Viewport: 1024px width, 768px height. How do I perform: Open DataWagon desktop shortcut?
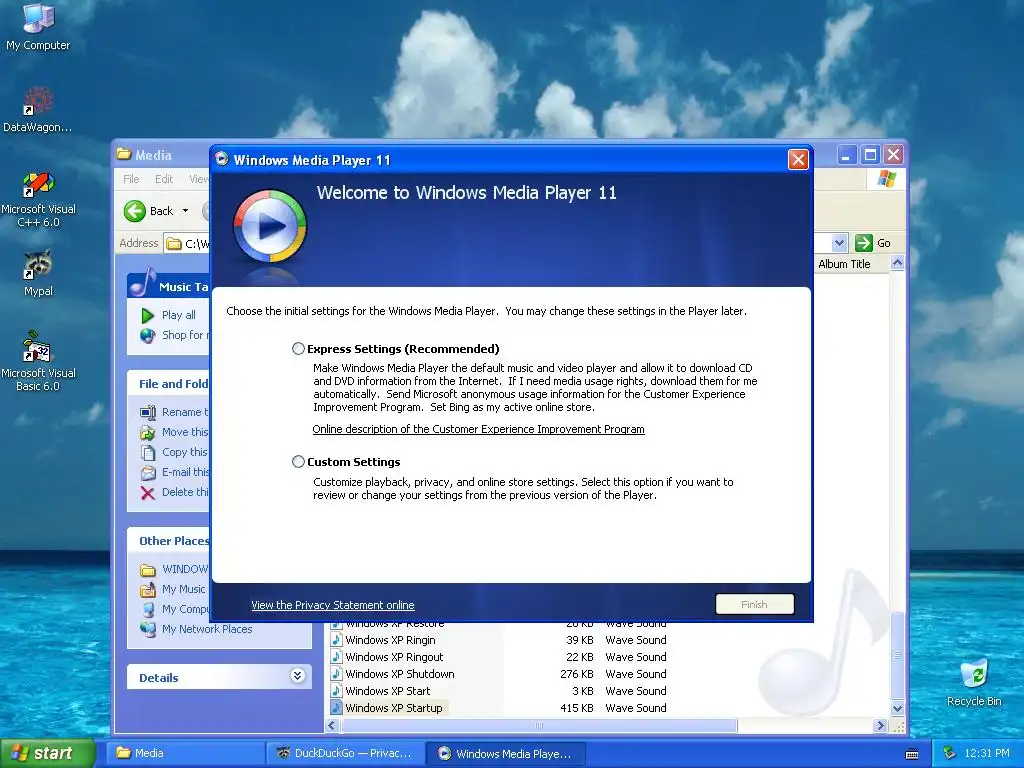(38, 110)
